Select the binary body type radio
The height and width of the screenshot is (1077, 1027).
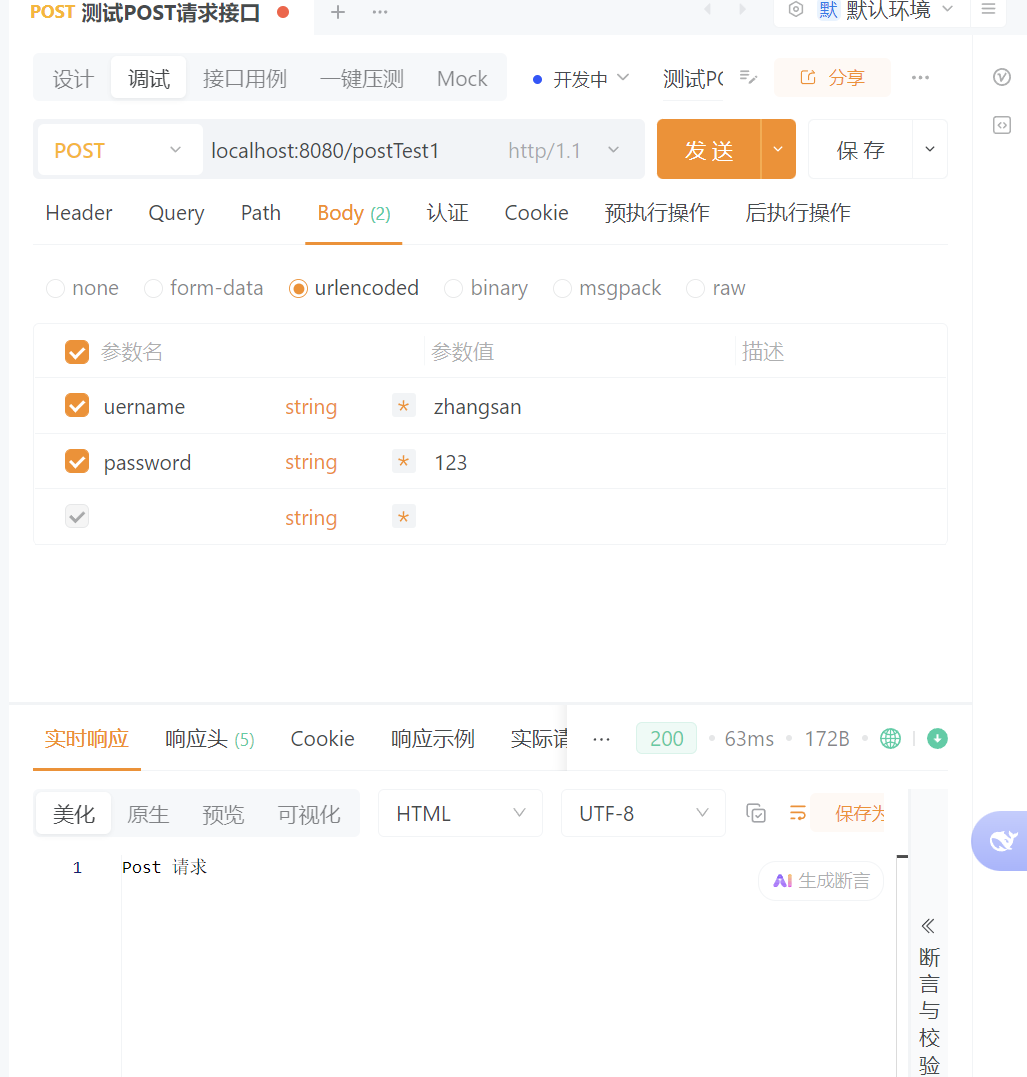[453, 288]
